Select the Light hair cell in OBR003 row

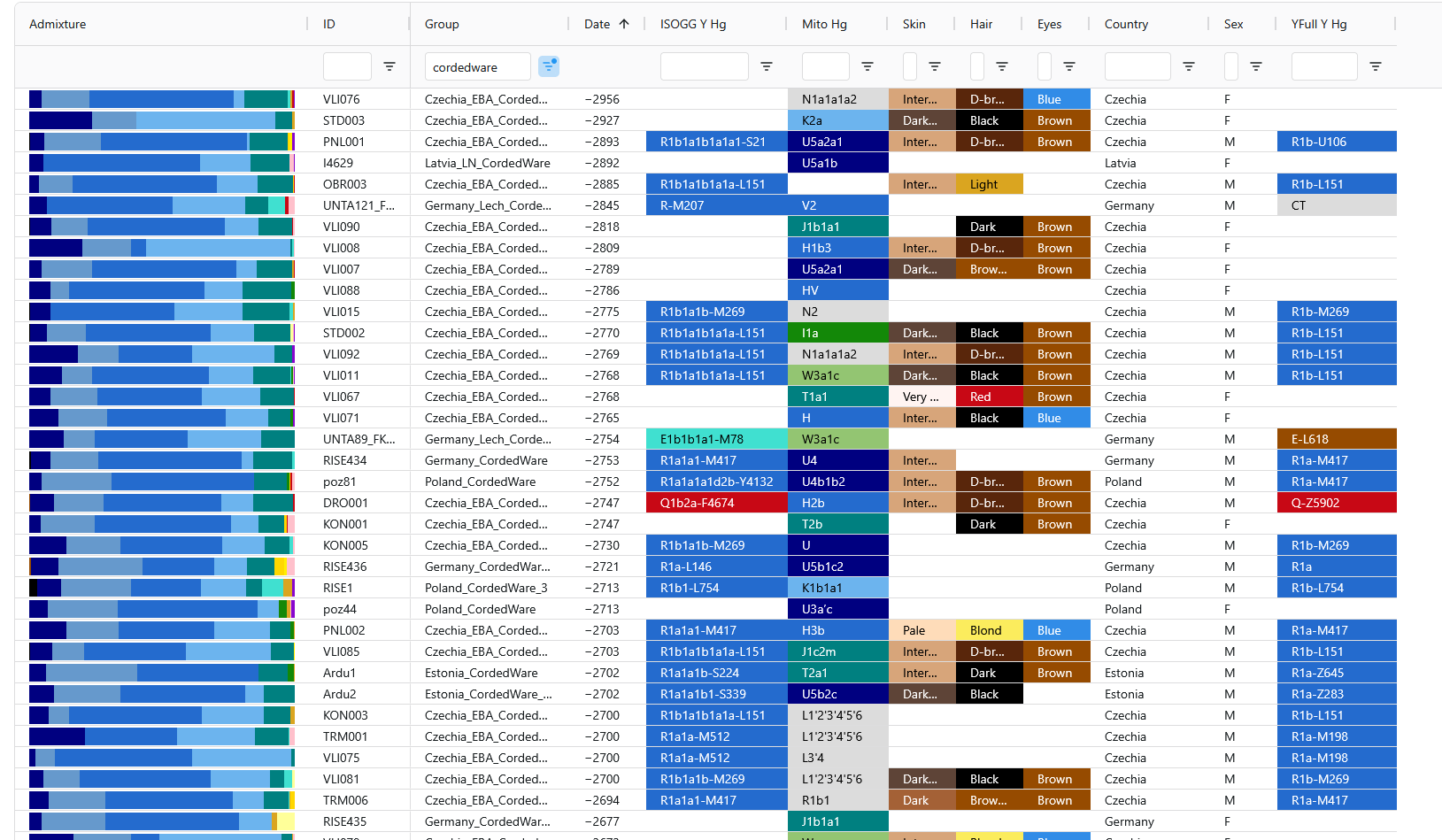(x=990, y=184)
